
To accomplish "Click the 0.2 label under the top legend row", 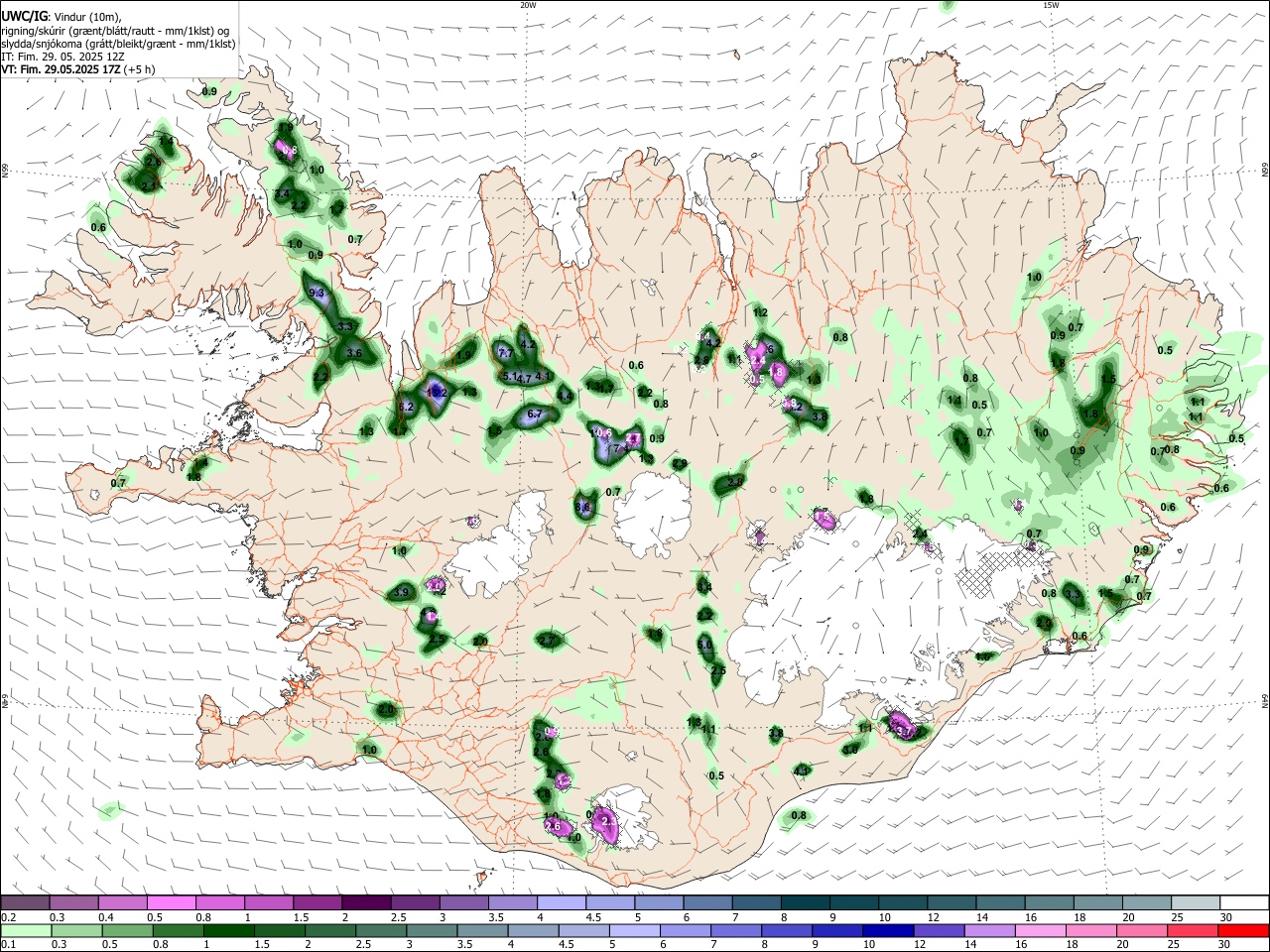I will (x=8, y=917).
